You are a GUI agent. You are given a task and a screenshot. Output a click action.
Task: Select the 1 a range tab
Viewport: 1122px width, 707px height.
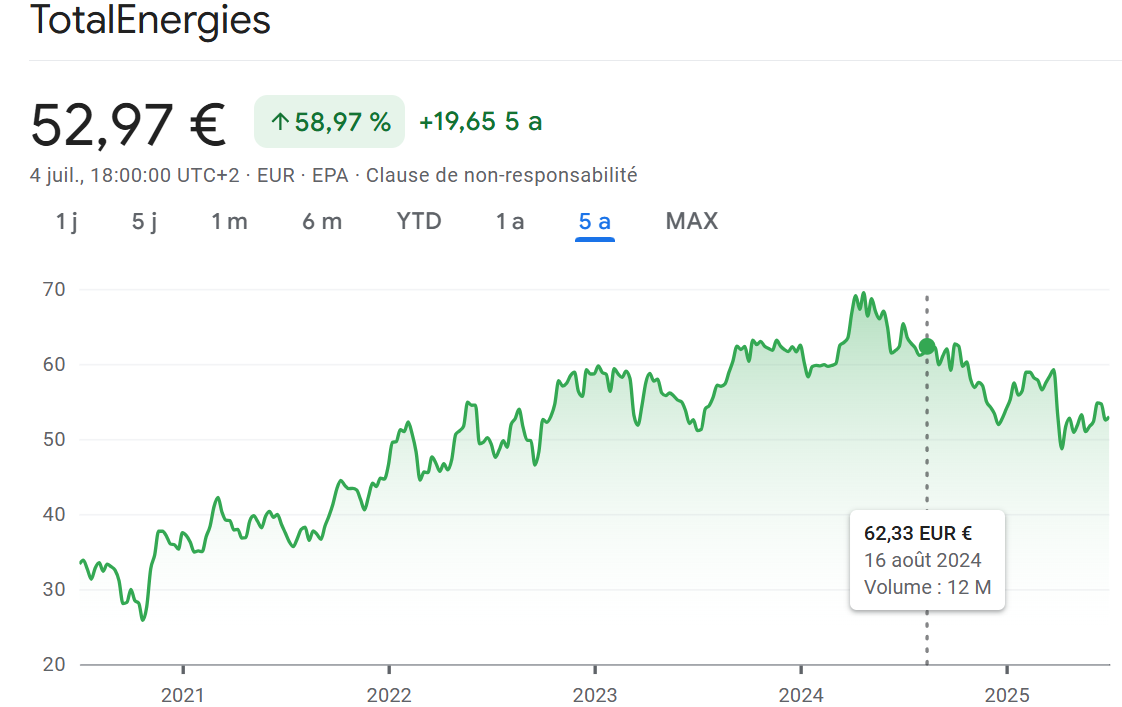point(510,222)
